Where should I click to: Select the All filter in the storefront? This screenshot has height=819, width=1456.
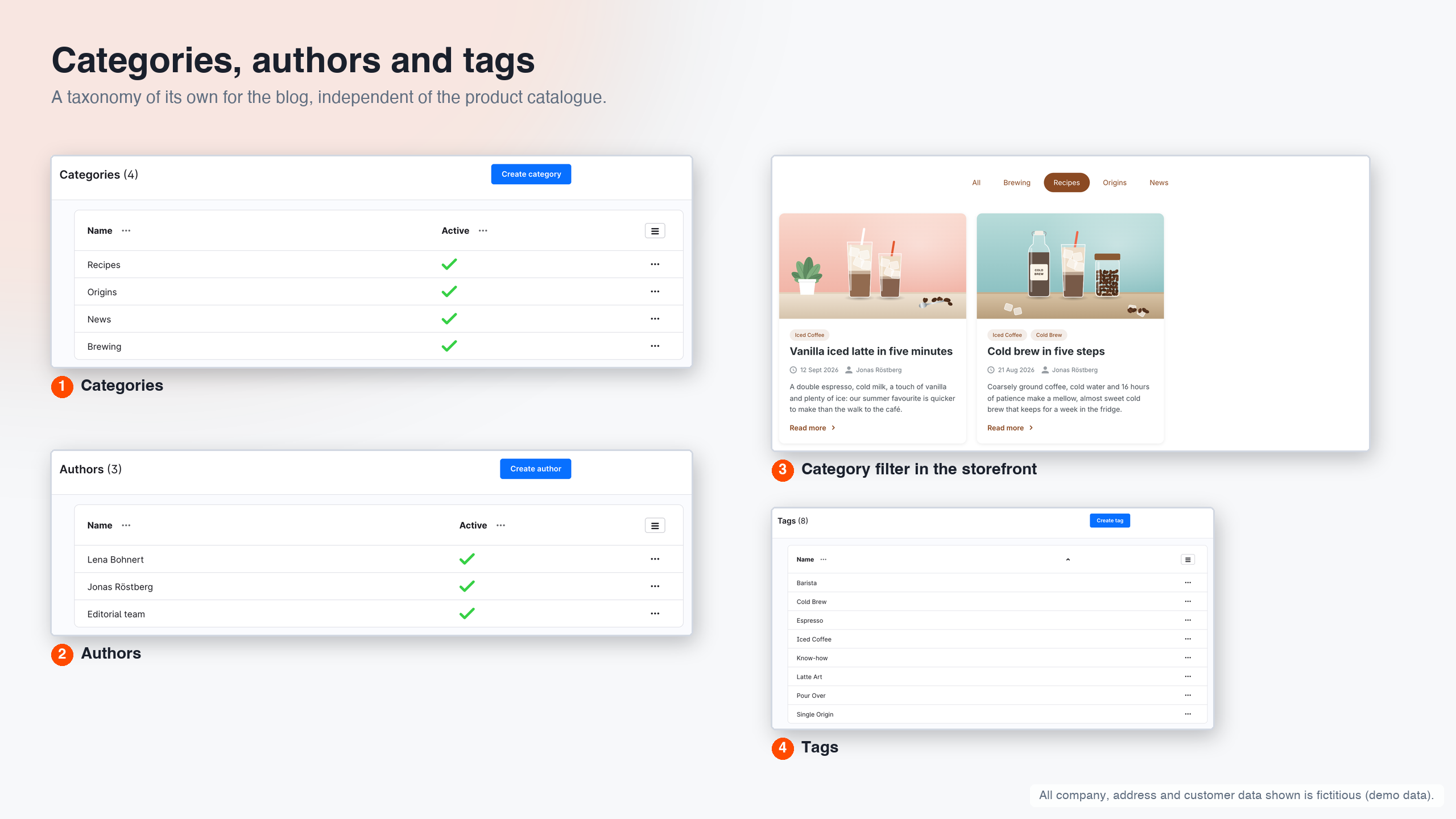[x=976, y=183]
